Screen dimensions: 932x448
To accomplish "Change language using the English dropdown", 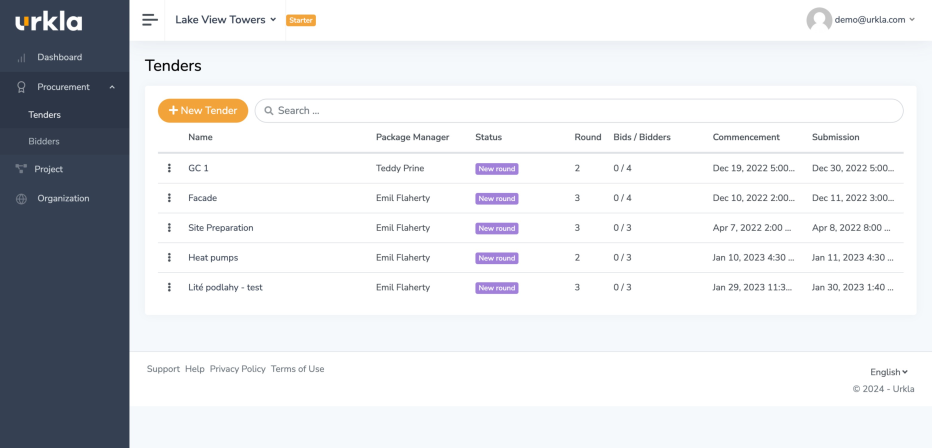I will pyautogui.click(x=889, y=372).
